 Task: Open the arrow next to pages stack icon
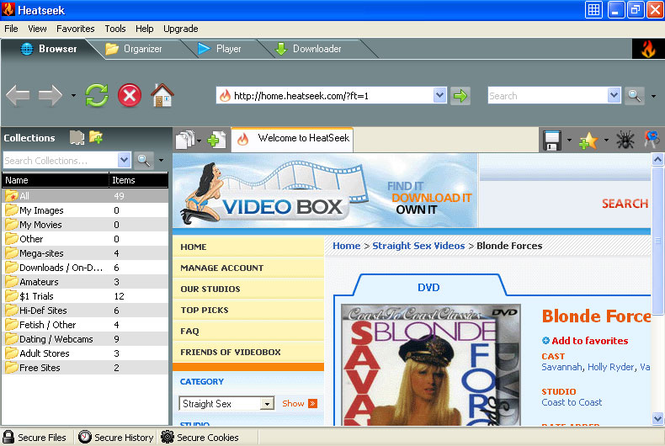[199, 140]
